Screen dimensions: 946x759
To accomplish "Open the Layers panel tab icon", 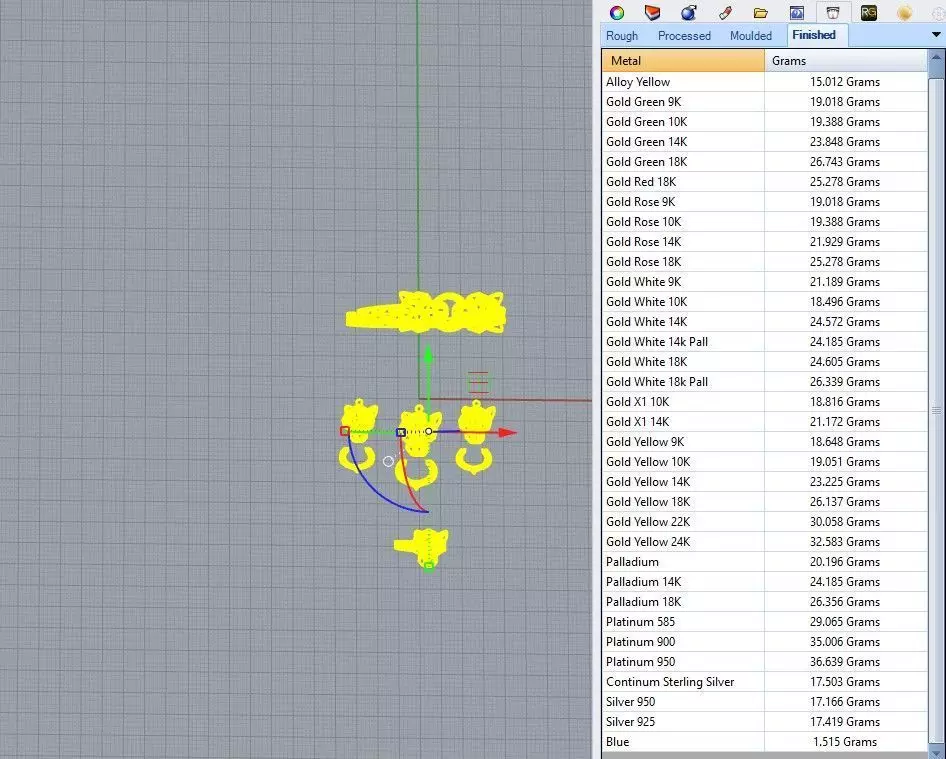I will click(x=652, y=13).
